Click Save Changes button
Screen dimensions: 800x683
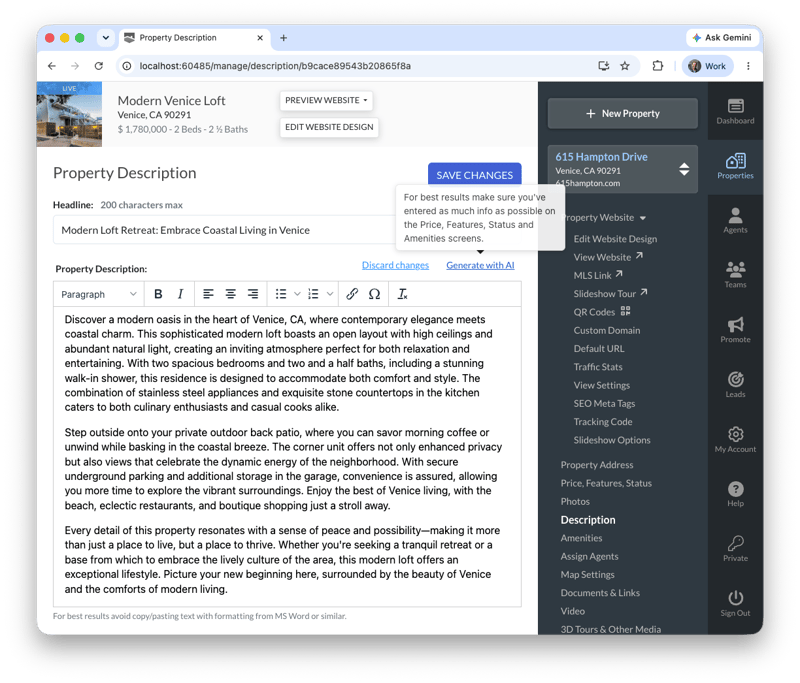(474, 175)
